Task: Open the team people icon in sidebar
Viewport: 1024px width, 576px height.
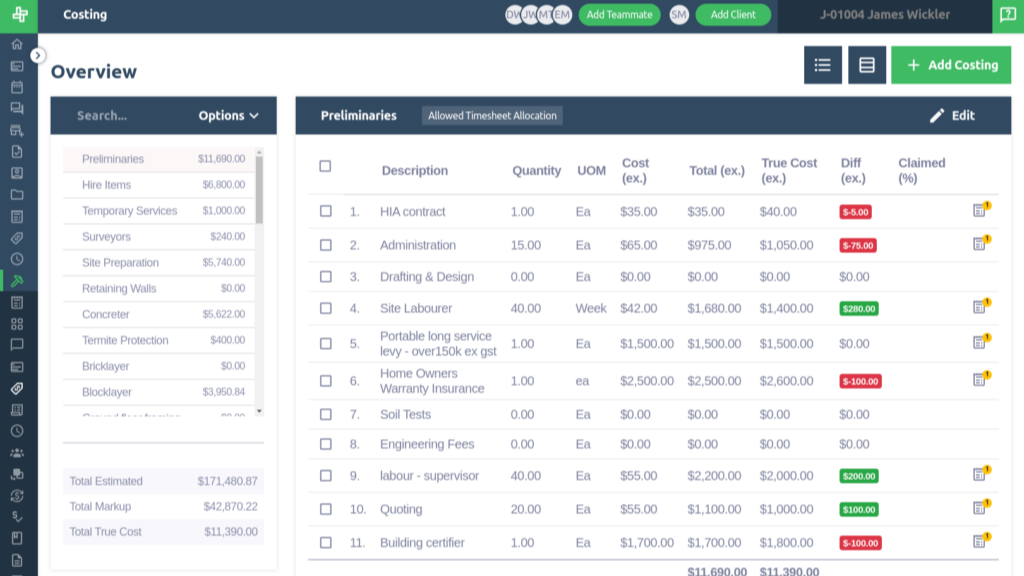Action: coord(17,453)
